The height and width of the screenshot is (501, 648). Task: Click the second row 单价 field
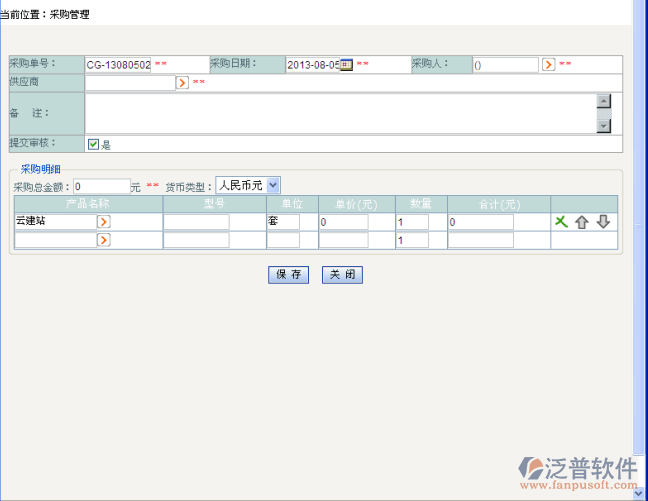(x=343, y=240)
